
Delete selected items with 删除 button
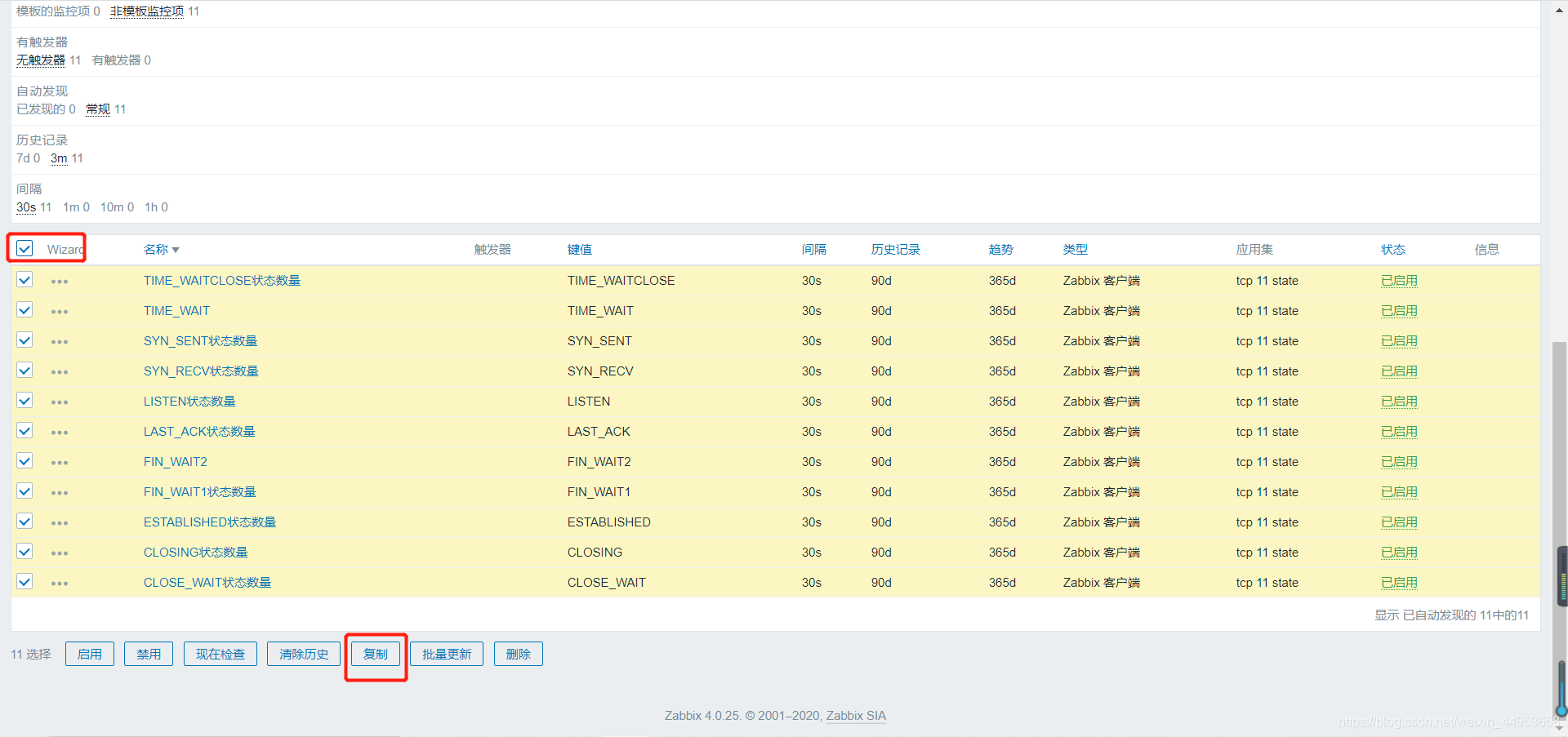pos(519,654)
